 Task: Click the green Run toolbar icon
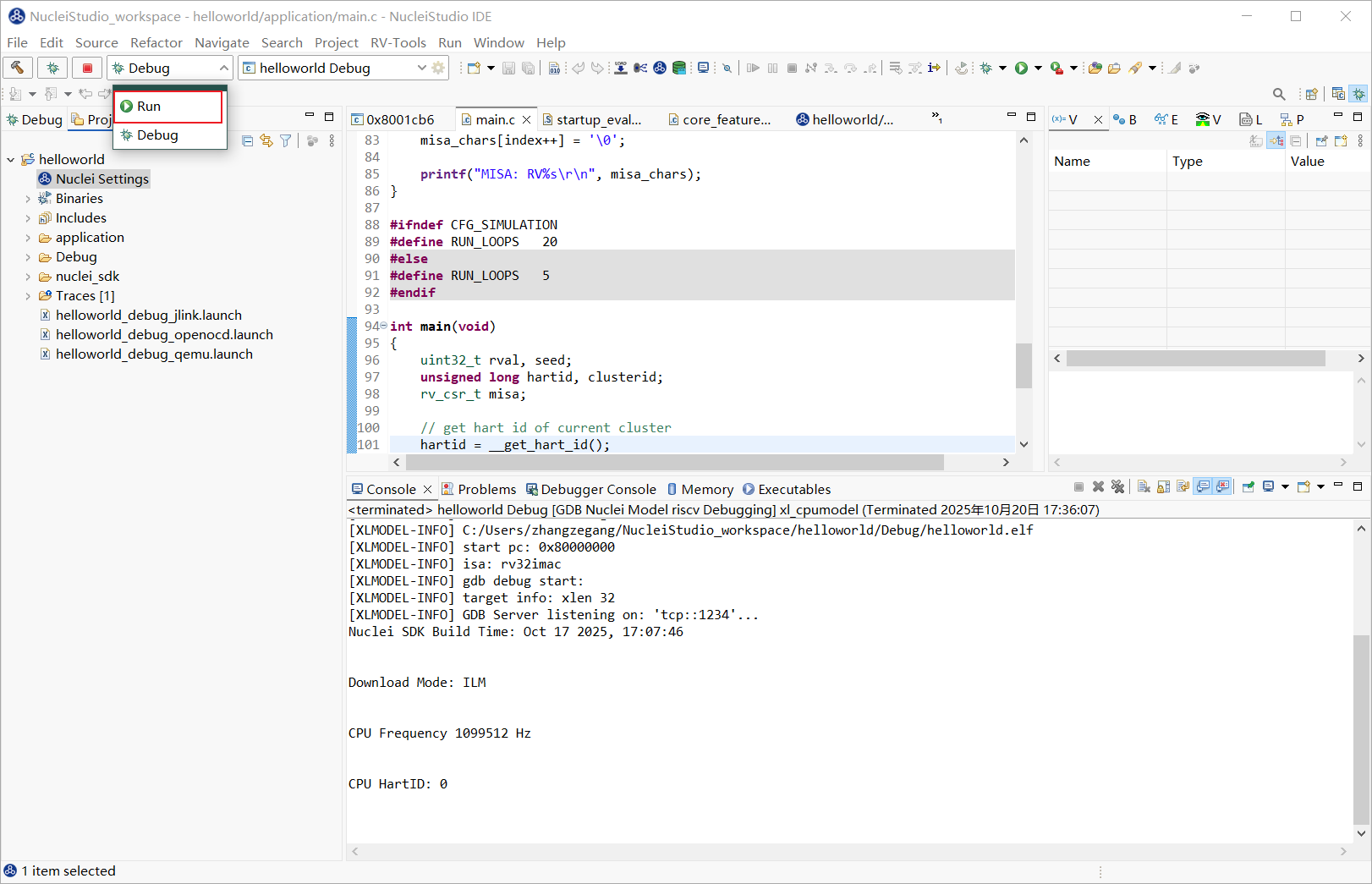coord(1021,68)
